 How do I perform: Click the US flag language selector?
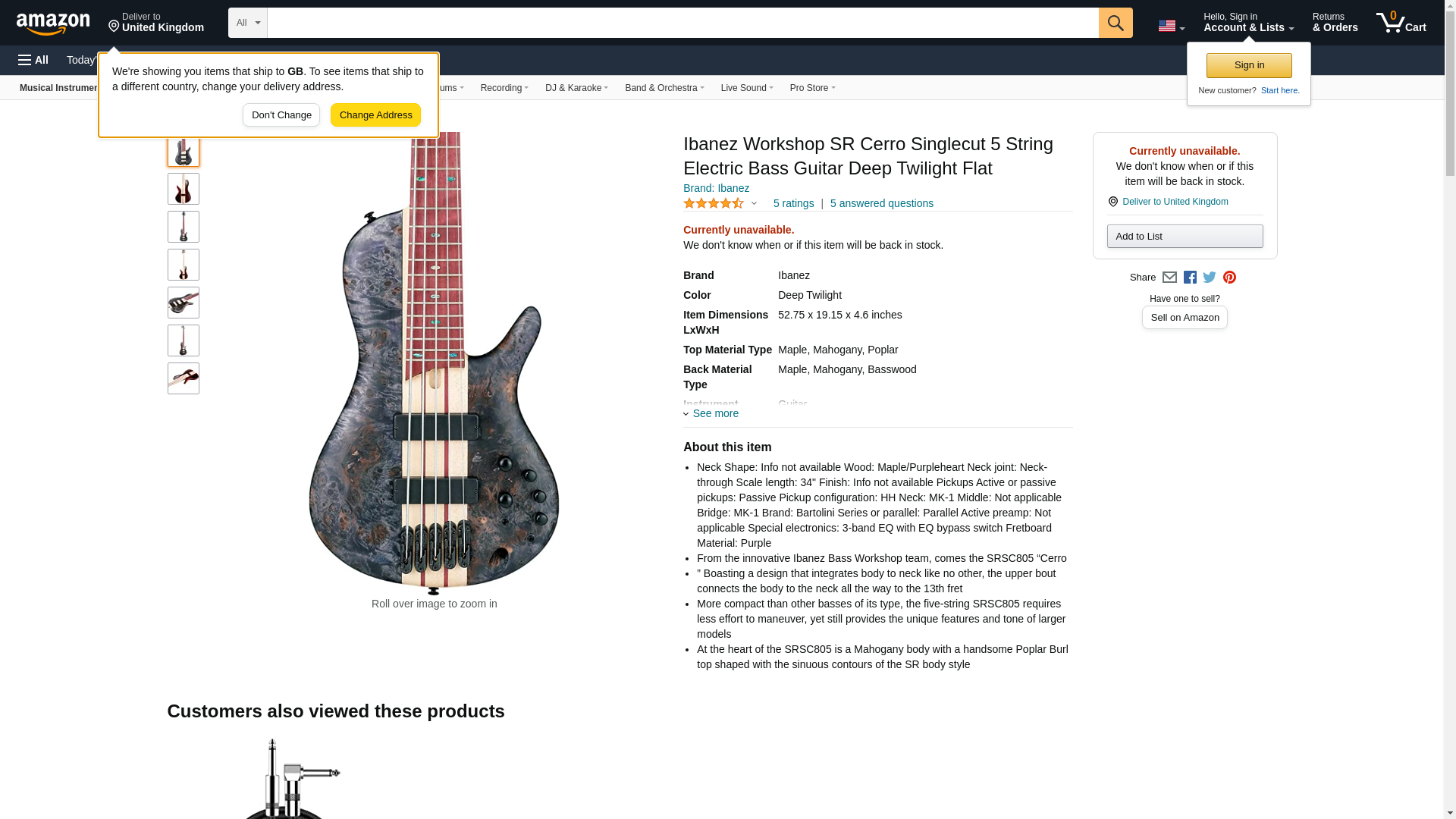pos(1171,26)
